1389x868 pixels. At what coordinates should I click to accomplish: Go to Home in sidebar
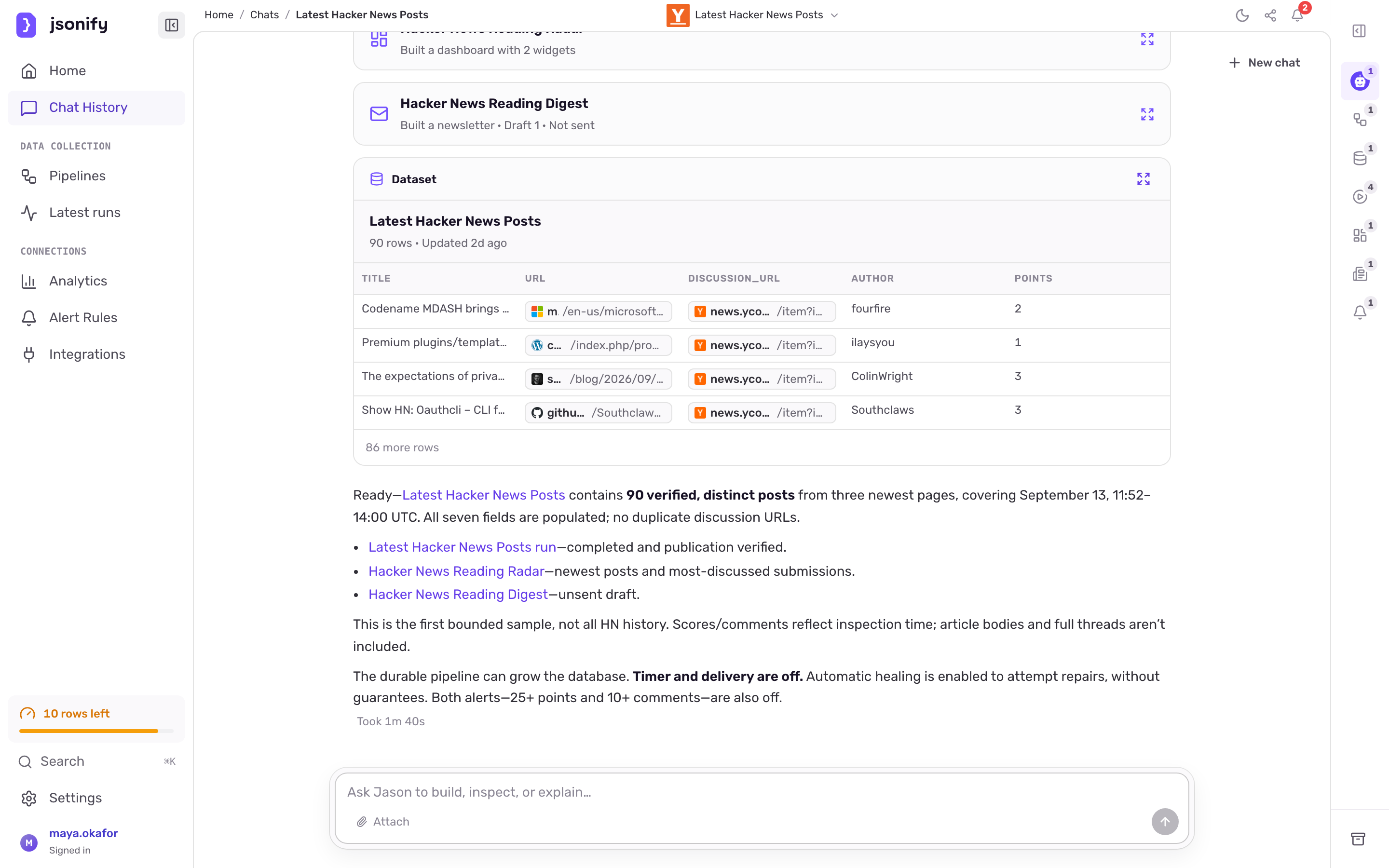(96, 70)
